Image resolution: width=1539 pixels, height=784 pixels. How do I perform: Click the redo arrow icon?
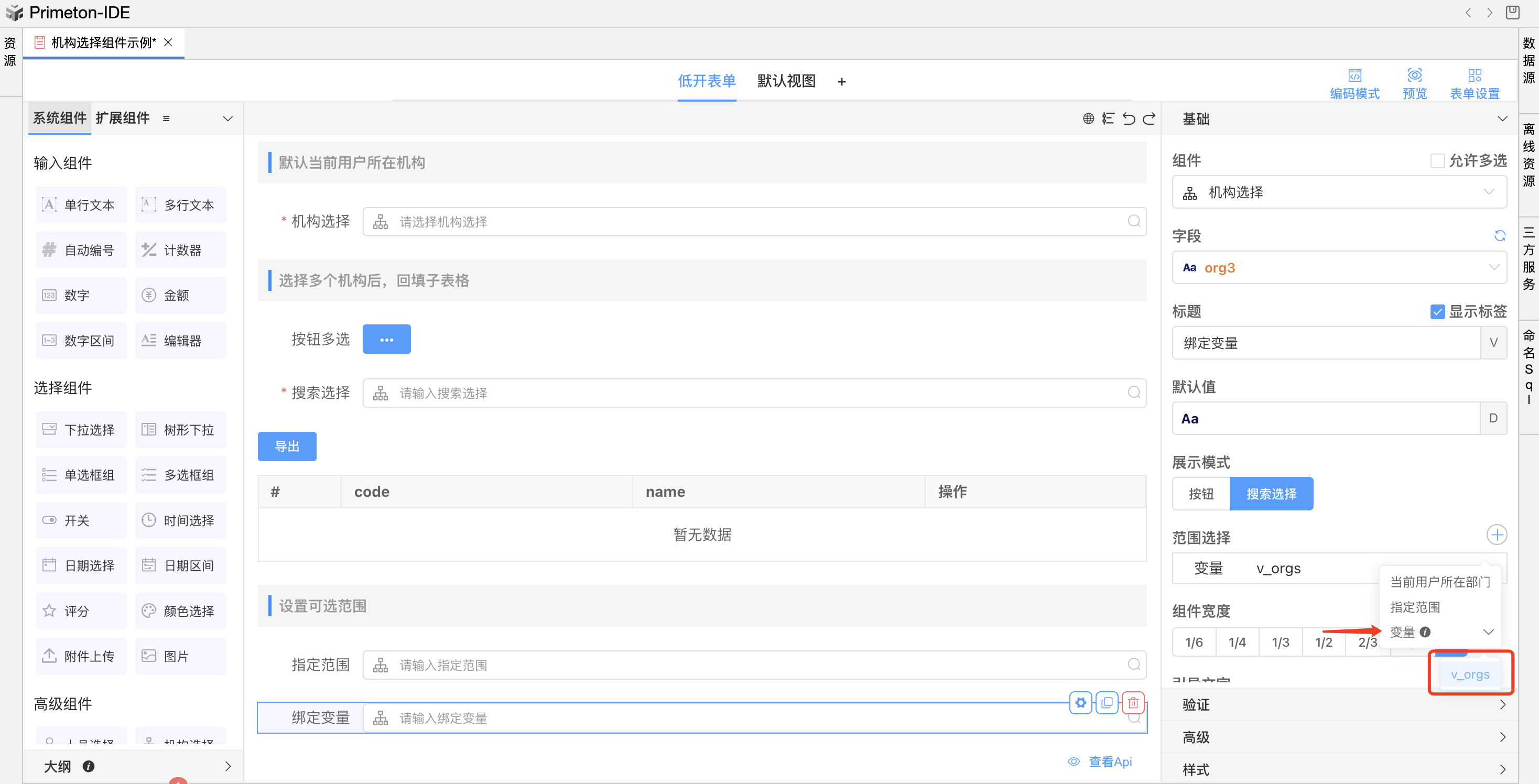click(x=1149, y=118)
